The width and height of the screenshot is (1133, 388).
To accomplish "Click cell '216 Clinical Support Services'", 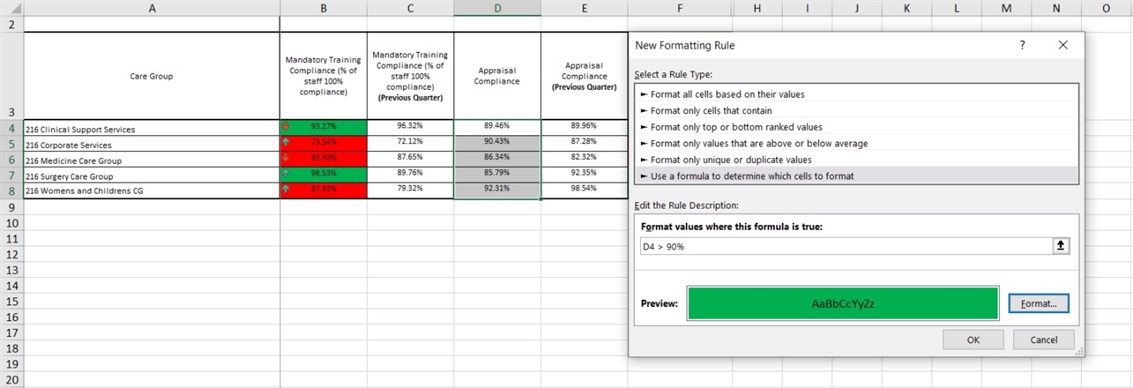I will pyautogui.click(x=152, y=128).
